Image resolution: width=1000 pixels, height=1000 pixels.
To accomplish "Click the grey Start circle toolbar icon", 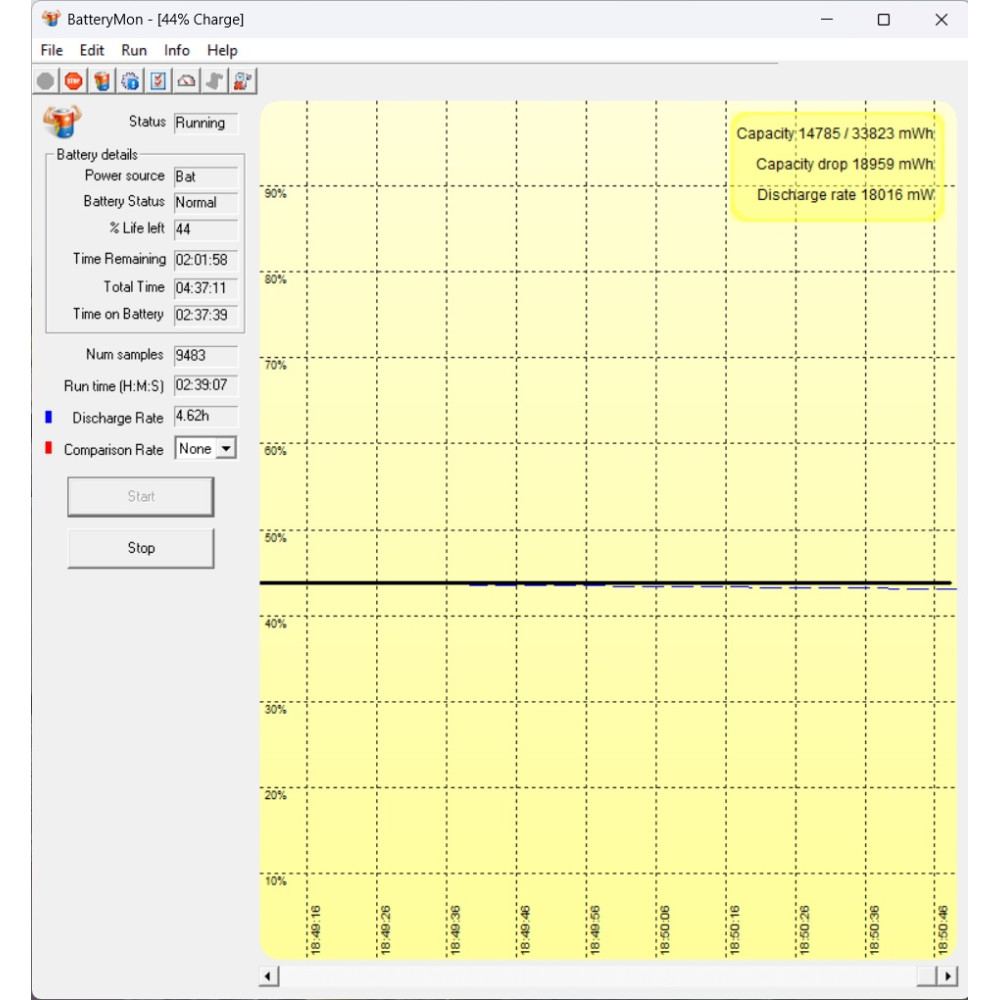I will click(x=46, y=81).
